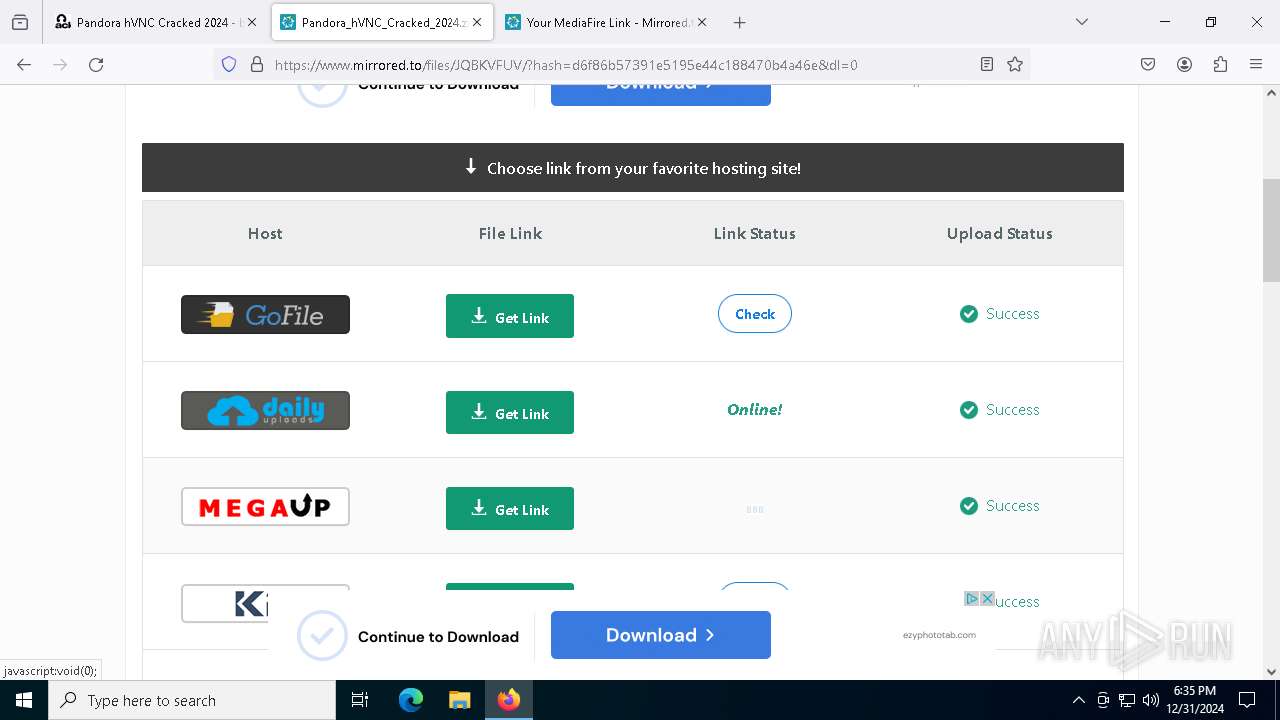Click the Upload Status column header
Viewport: 1280px width, 720px height.
tap(1000, 233)
